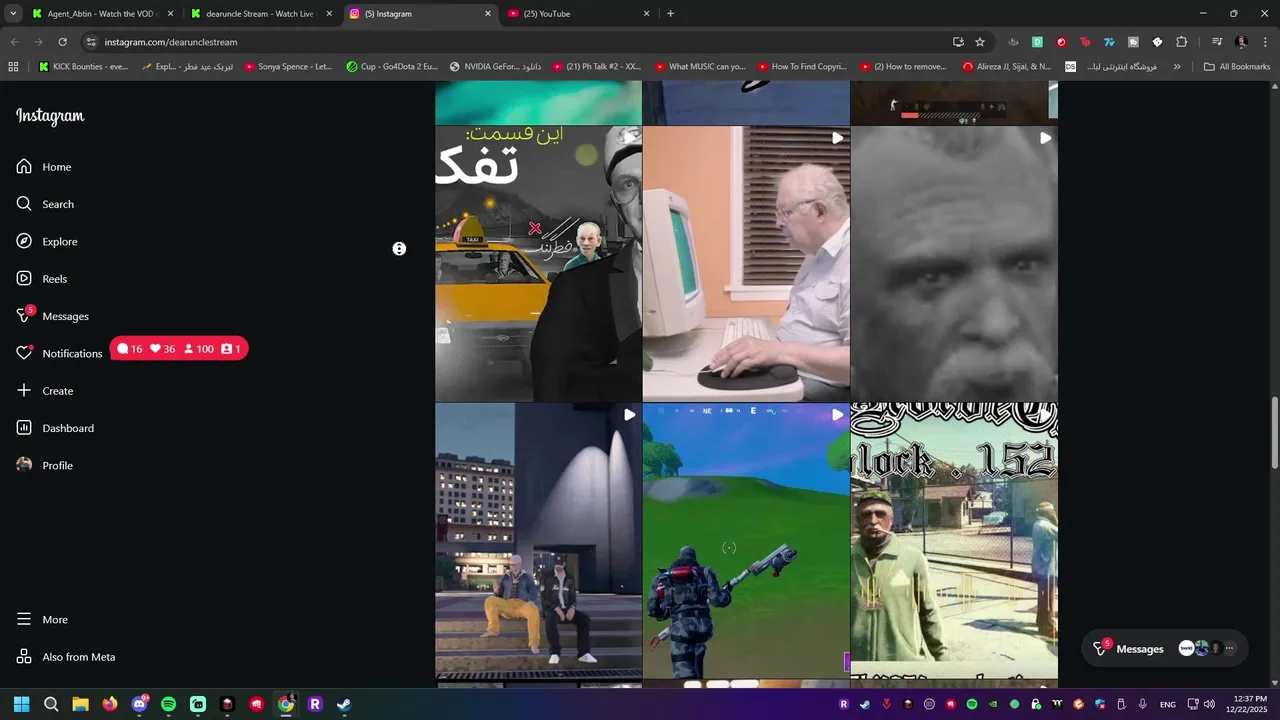Open Steam from the taskbar
Image resolution: width=1280 pixels, height=720 pixels.
coord(344,704)
